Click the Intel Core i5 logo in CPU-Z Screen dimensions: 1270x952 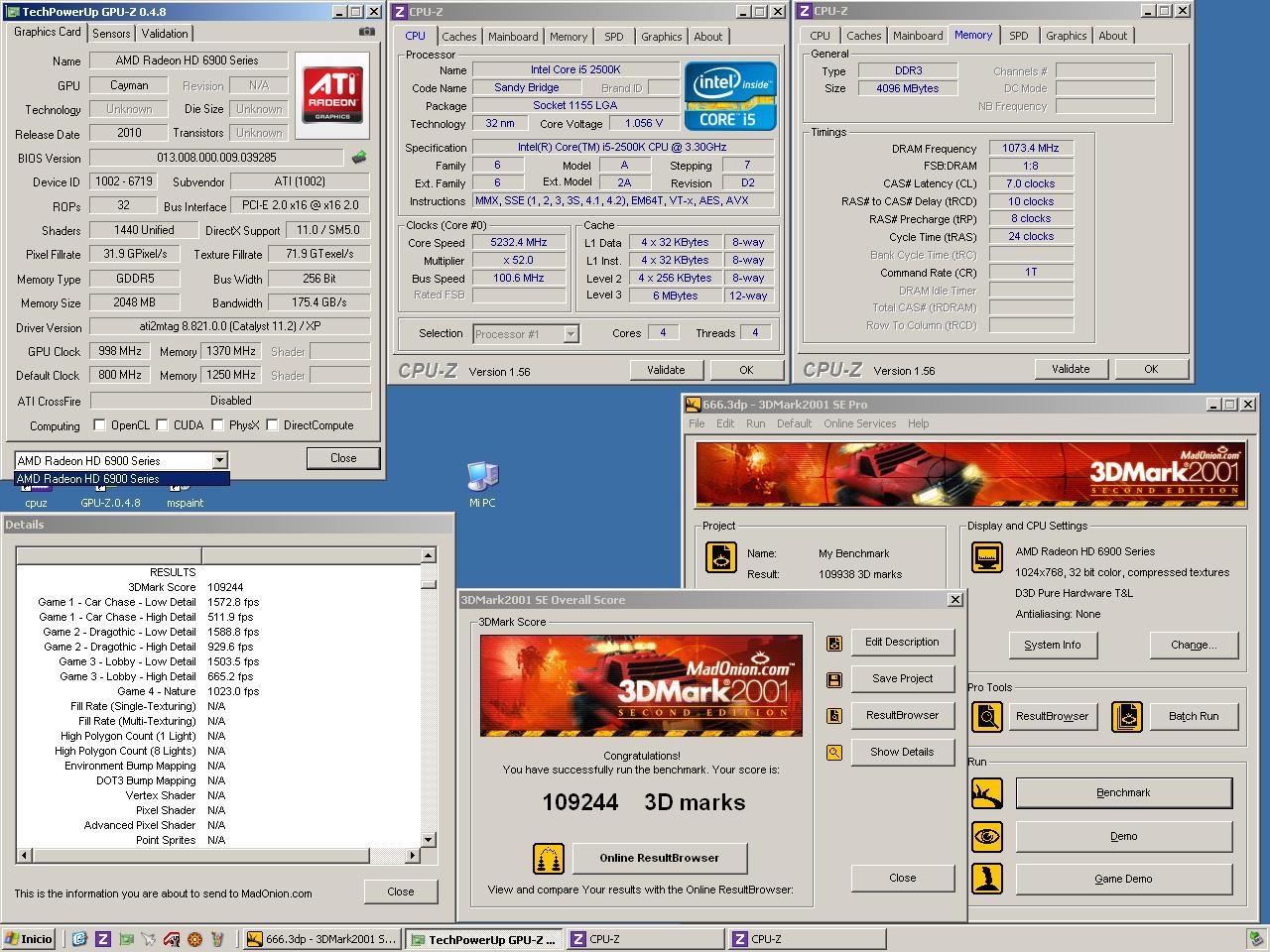tap(730, 96)
